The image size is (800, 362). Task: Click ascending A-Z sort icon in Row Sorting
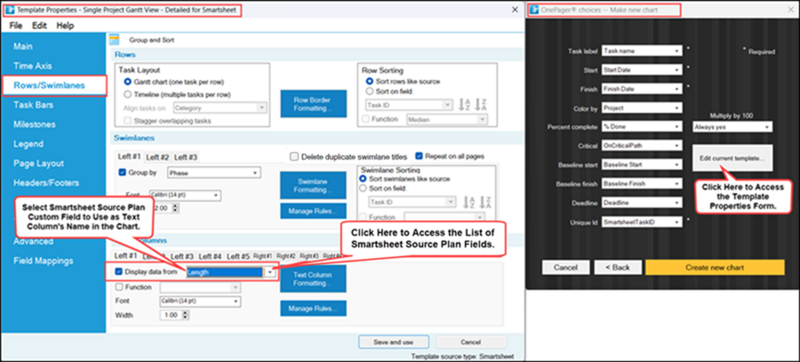(x=464, y=105)
